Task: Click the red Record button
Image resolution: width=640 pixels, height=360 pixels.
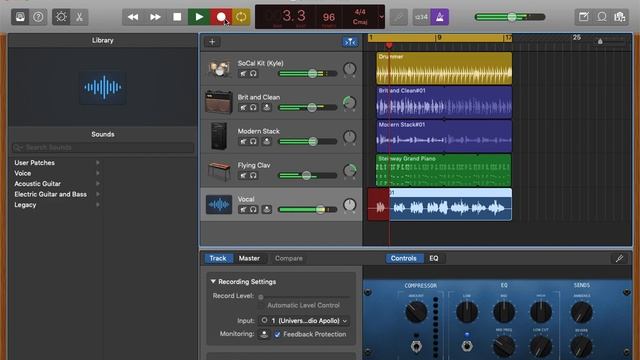Action: 221,17
